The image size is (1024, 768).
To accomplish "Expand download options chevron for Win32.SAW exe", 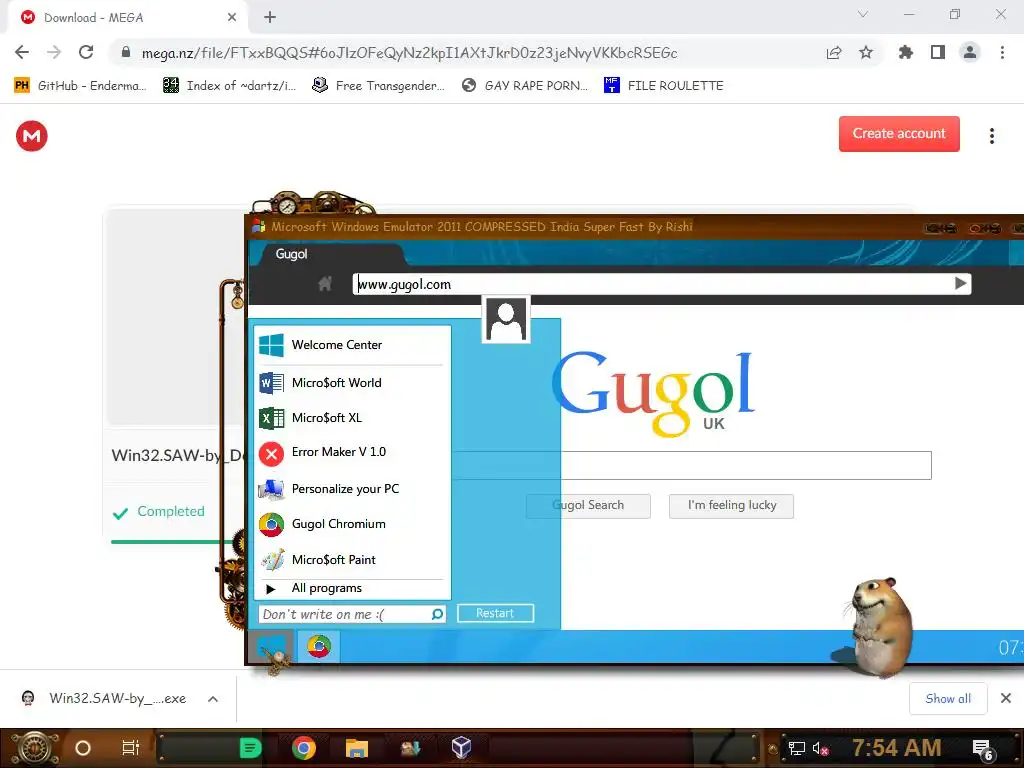I will (213, 699).
